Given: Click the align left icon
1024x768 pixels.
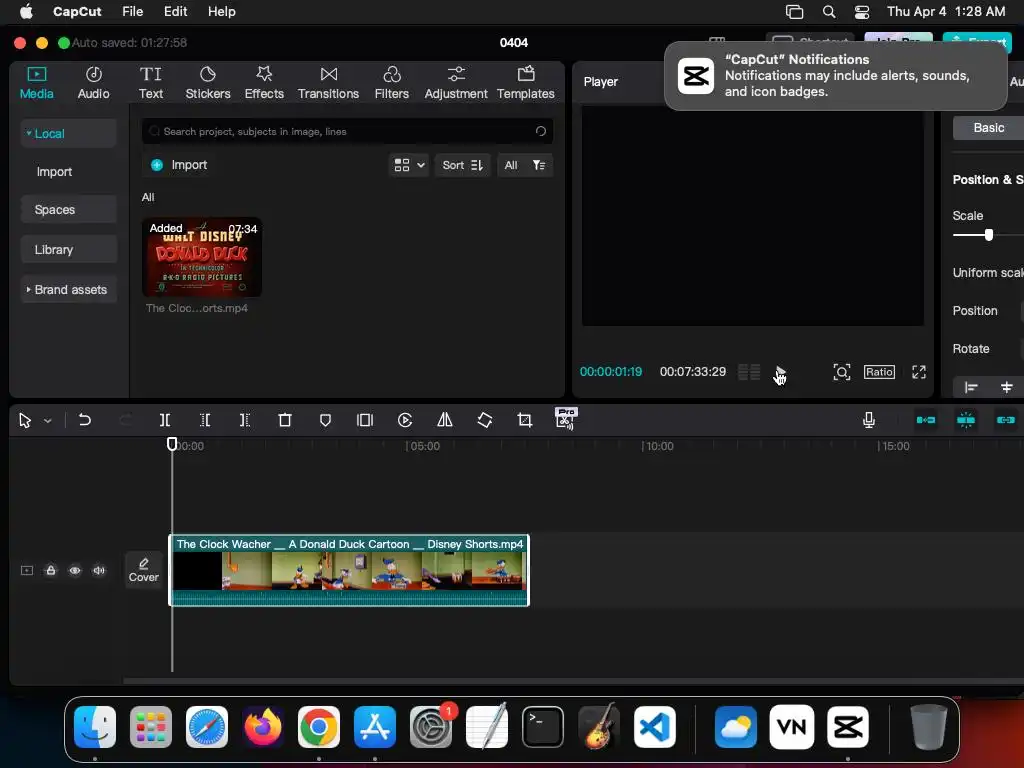Looking at the screenshot, I should pyautogui.click(x=971, y=387).
